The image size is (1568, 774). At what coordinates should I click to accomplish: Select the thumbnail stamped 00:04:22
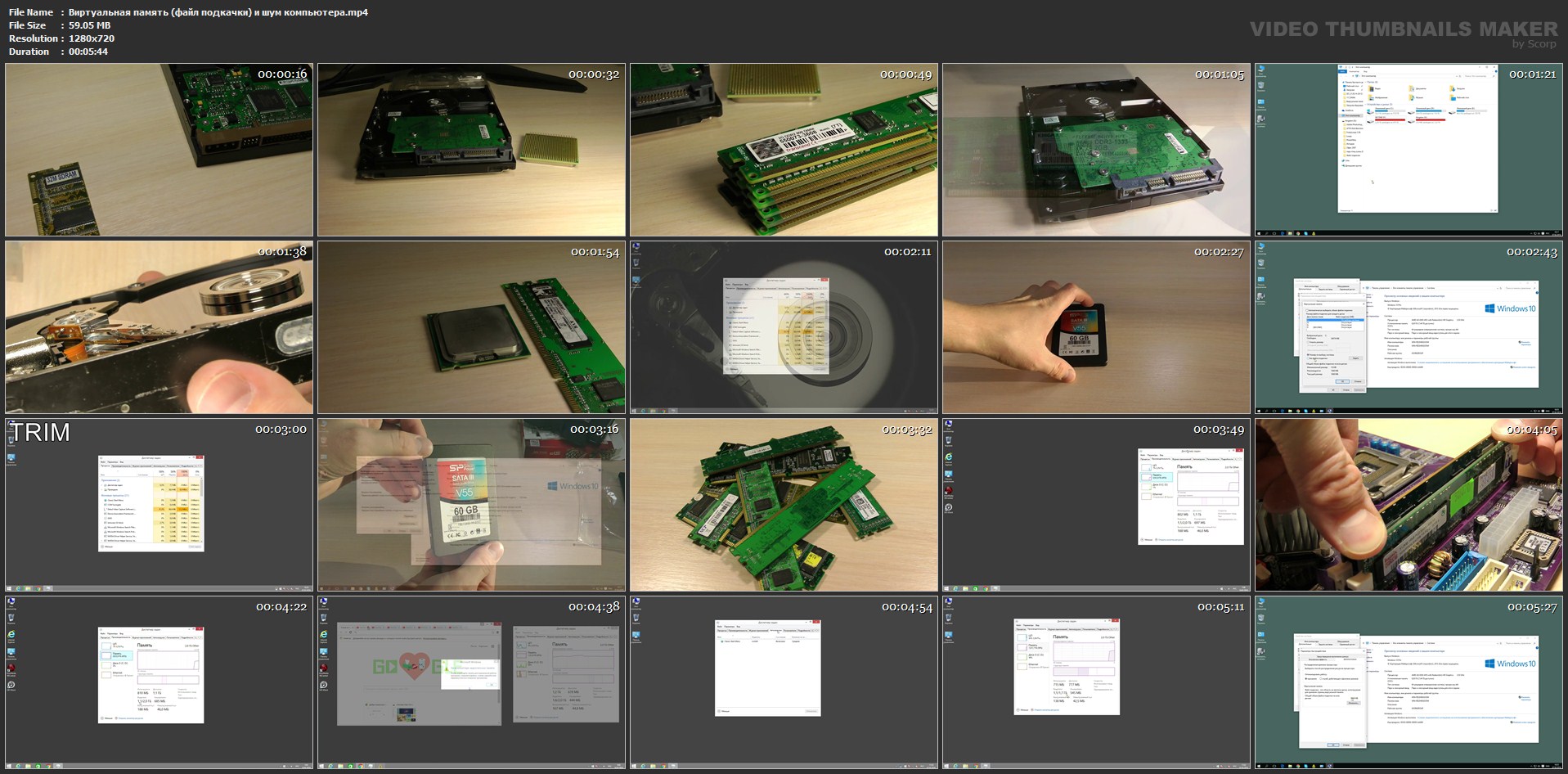(159, 682)
